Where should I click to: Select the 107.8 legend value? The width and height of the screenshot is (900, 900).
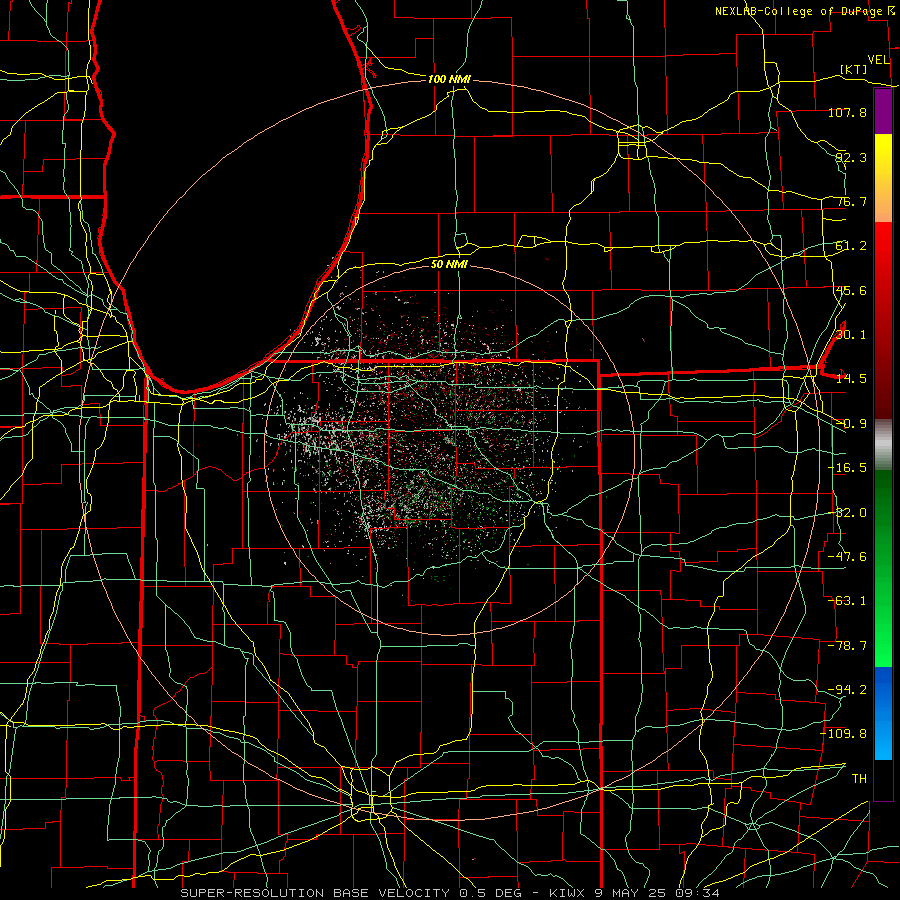(847, 112)
